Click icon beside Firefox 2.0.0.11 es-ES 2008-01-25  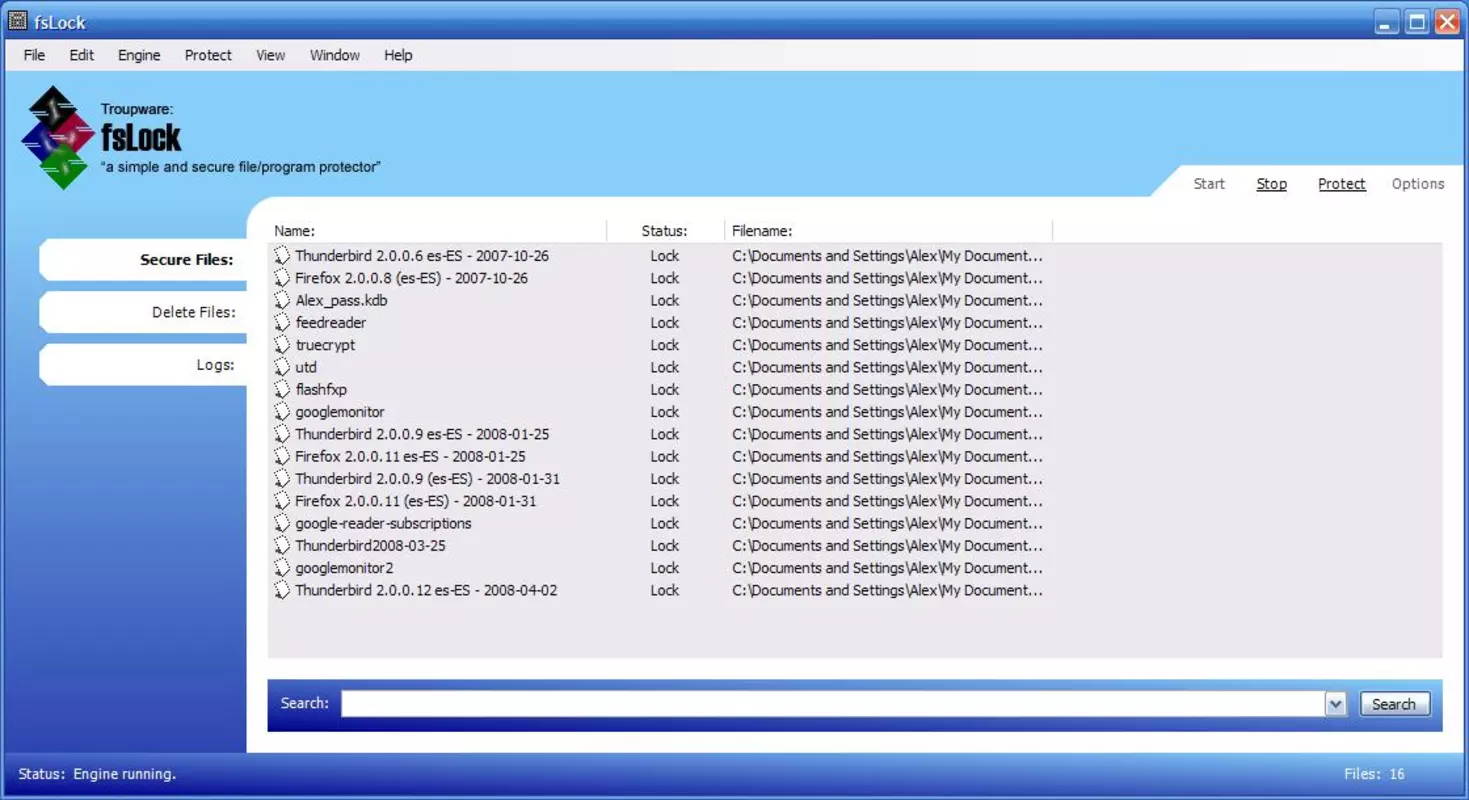tap(282, 457)
